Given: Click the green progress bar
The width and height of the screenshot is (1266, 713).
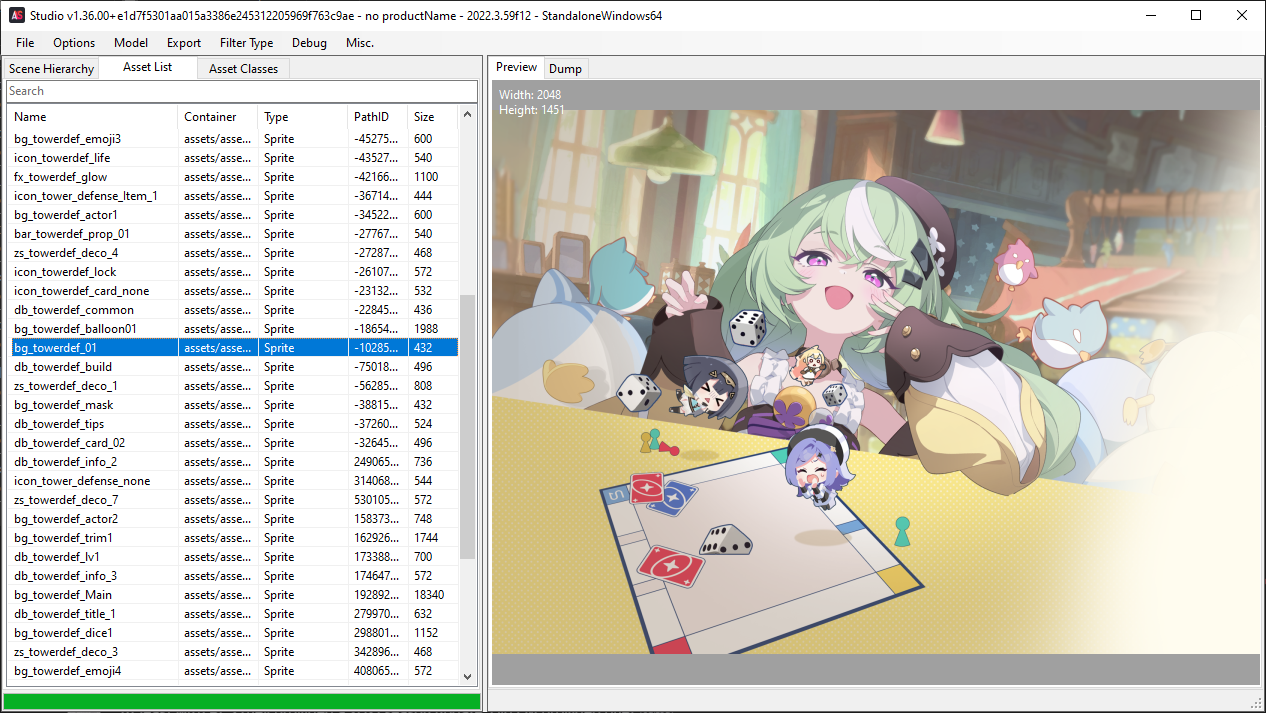Looking at the screenshot, I should [x=242, y=701].
